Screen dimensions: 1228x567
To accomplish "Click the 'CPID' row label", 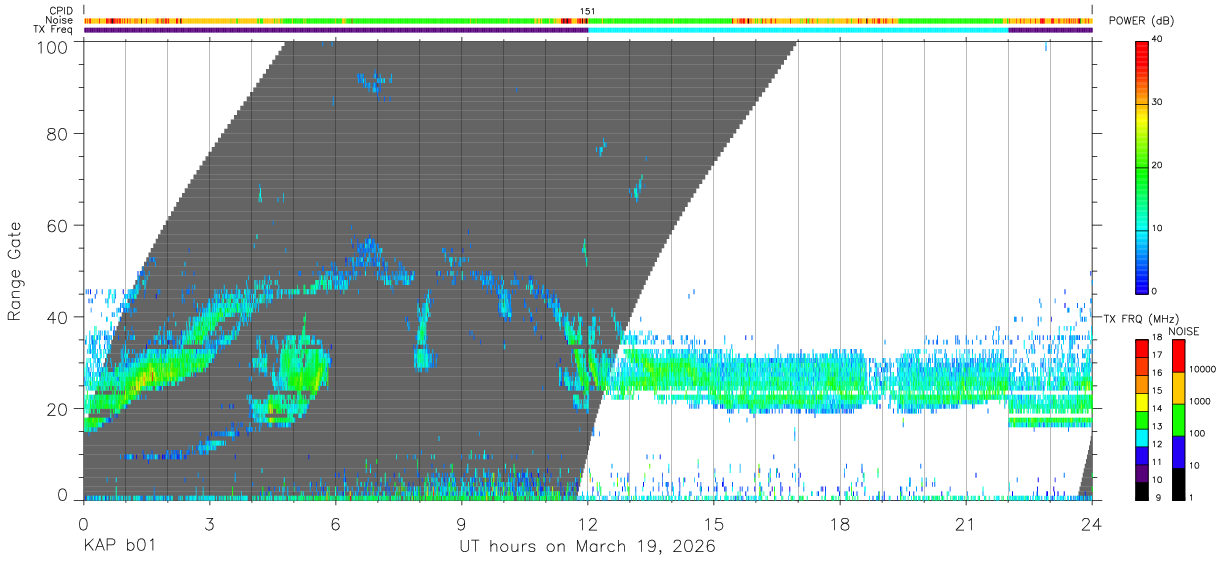I will [x=60, y=11].
